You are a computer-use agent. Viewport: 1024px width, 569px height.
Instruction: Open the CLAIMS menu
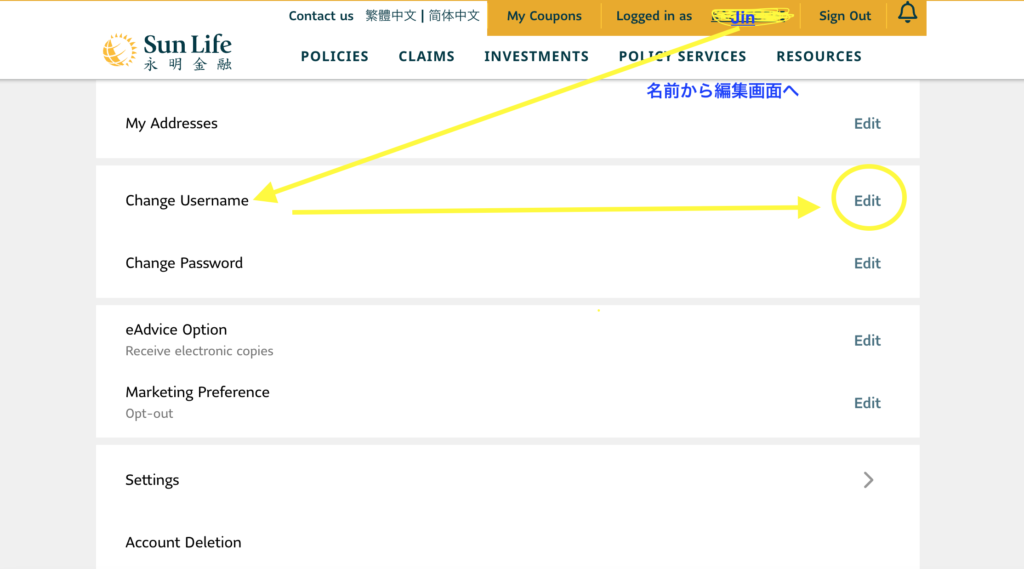coord(426,56)
